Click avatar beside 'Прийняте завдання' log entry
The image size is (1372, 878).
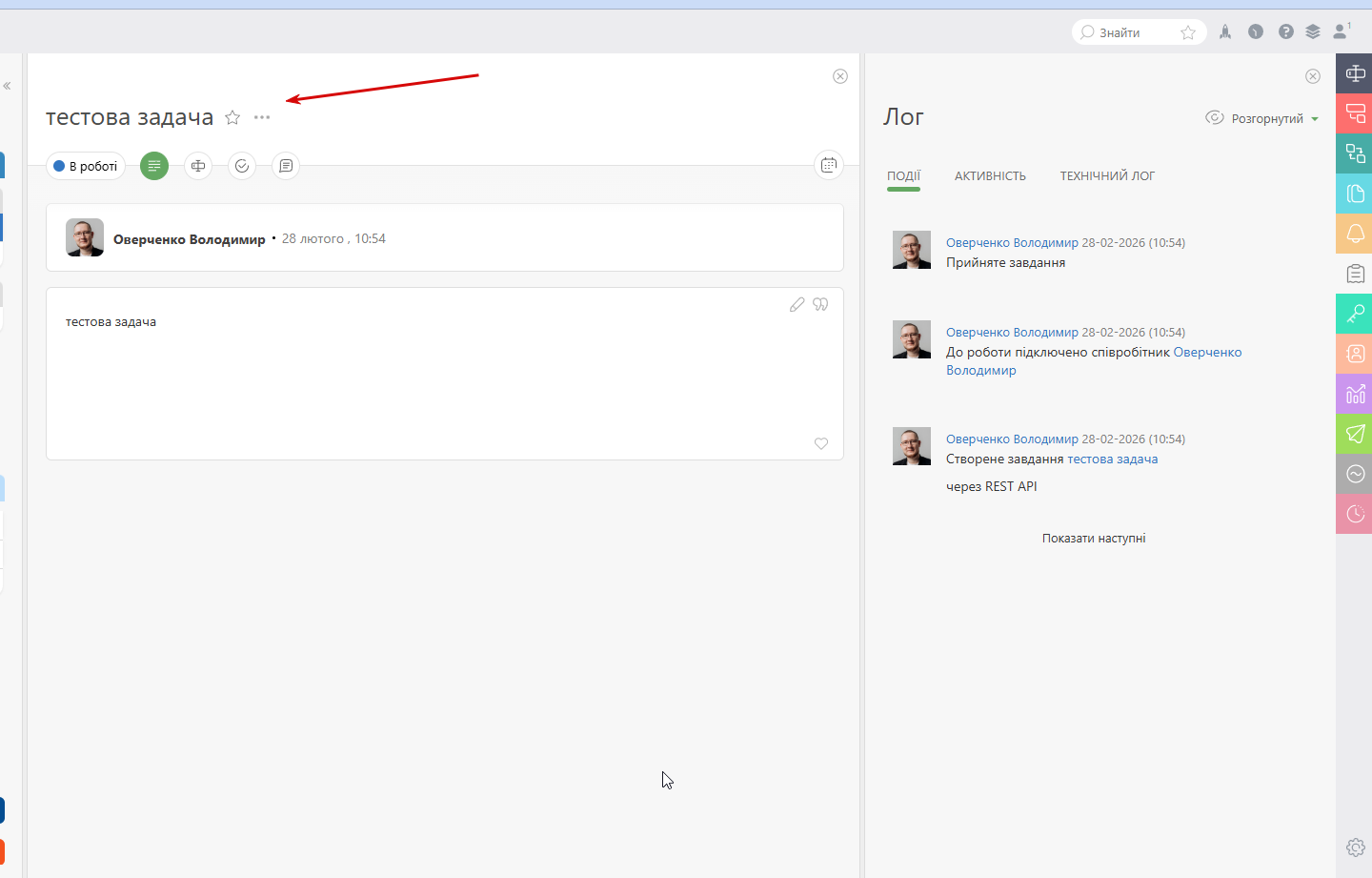pos(912,250)
